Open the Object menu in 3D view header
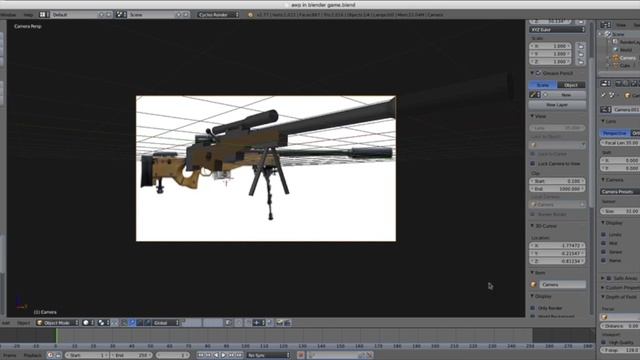640x360 pixels. click(23, 322)
